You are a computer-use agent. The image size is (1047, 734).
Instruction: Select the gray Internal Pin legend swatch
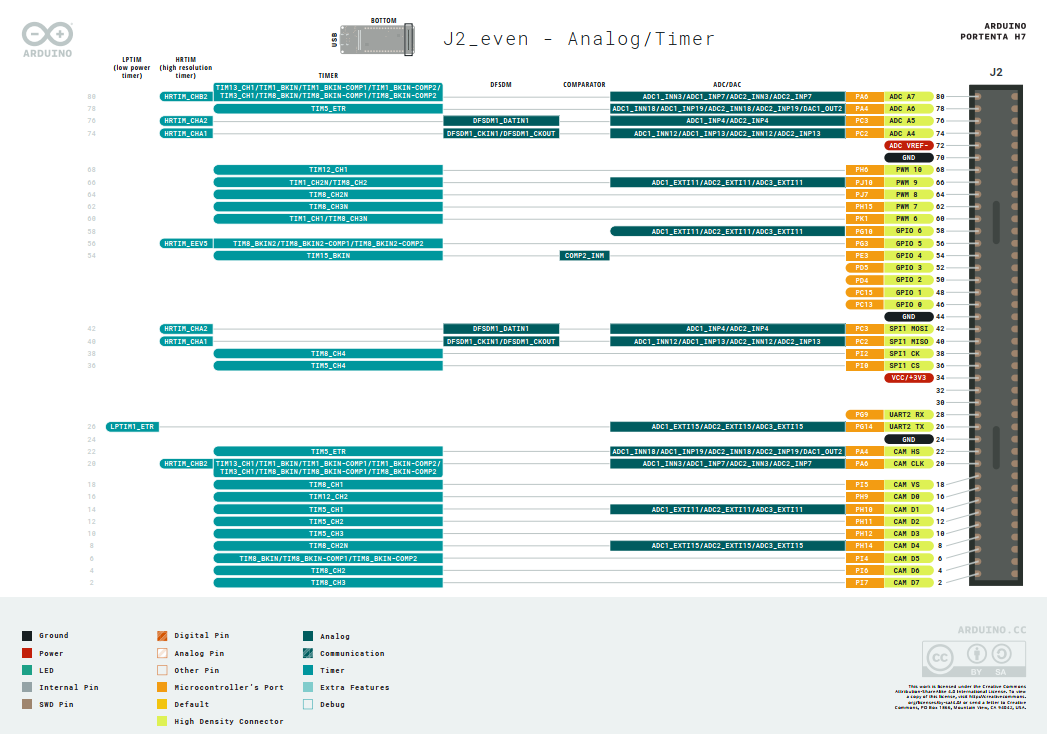coord(27,687)
